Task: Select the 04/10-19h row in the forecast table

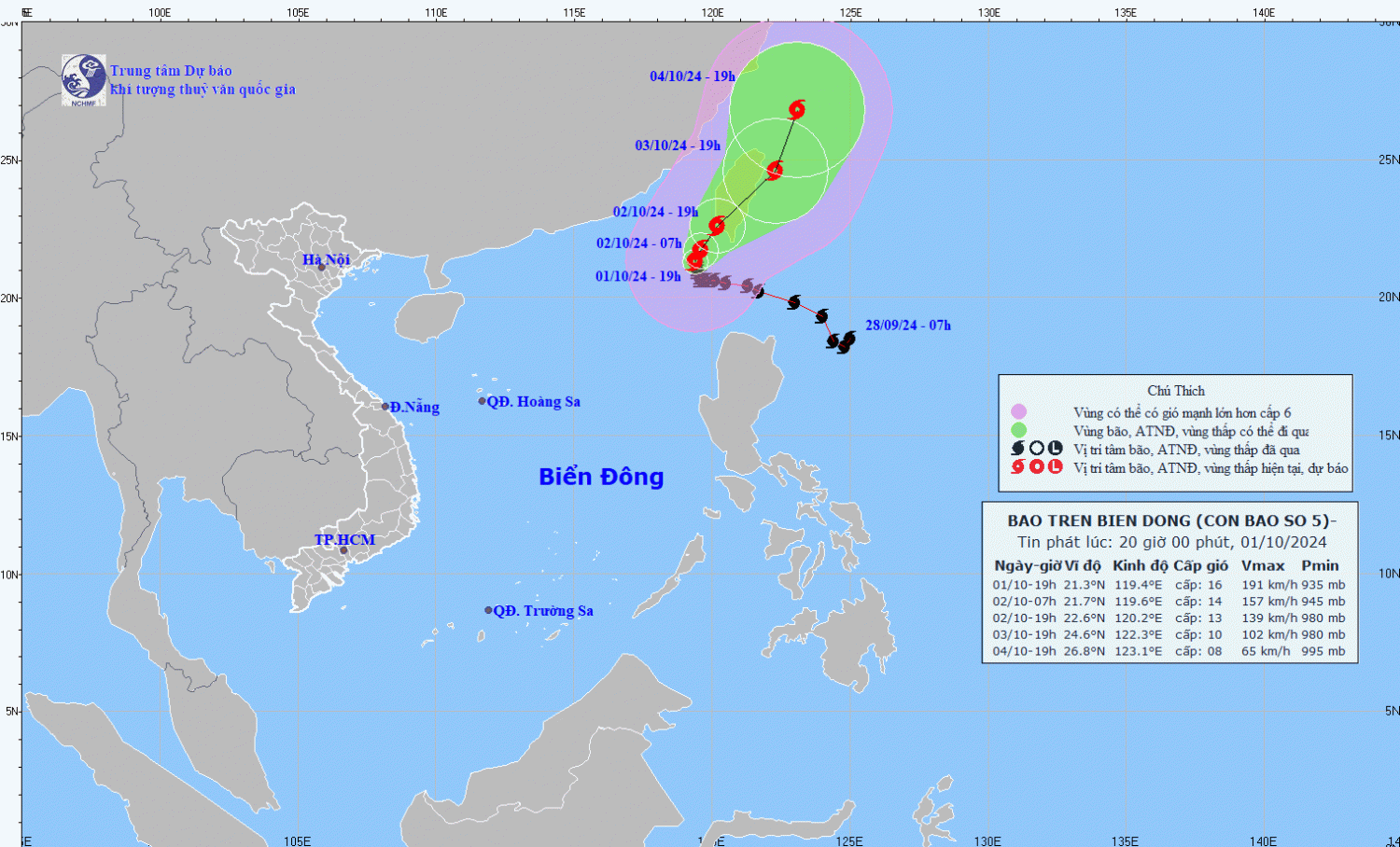Action: pyautogui.click(x=1169, y=651)
